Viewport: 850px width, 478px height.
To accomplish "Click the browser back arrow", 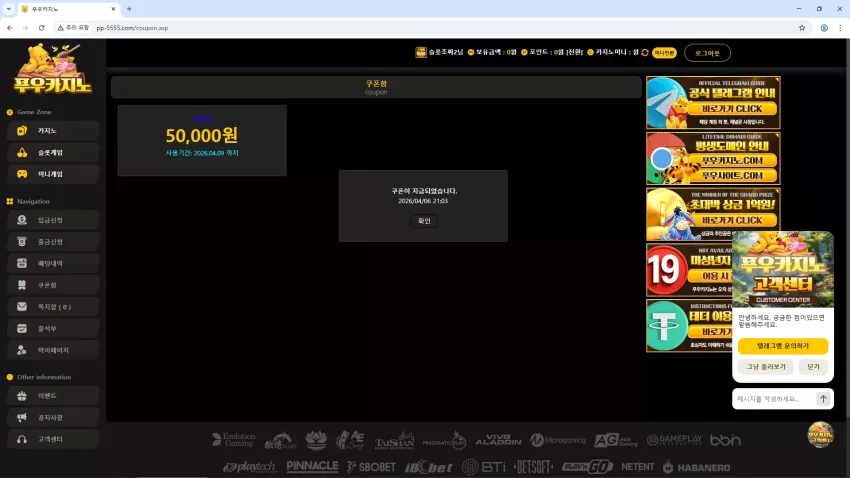I will pyautogui.click(x=10, y=28).
